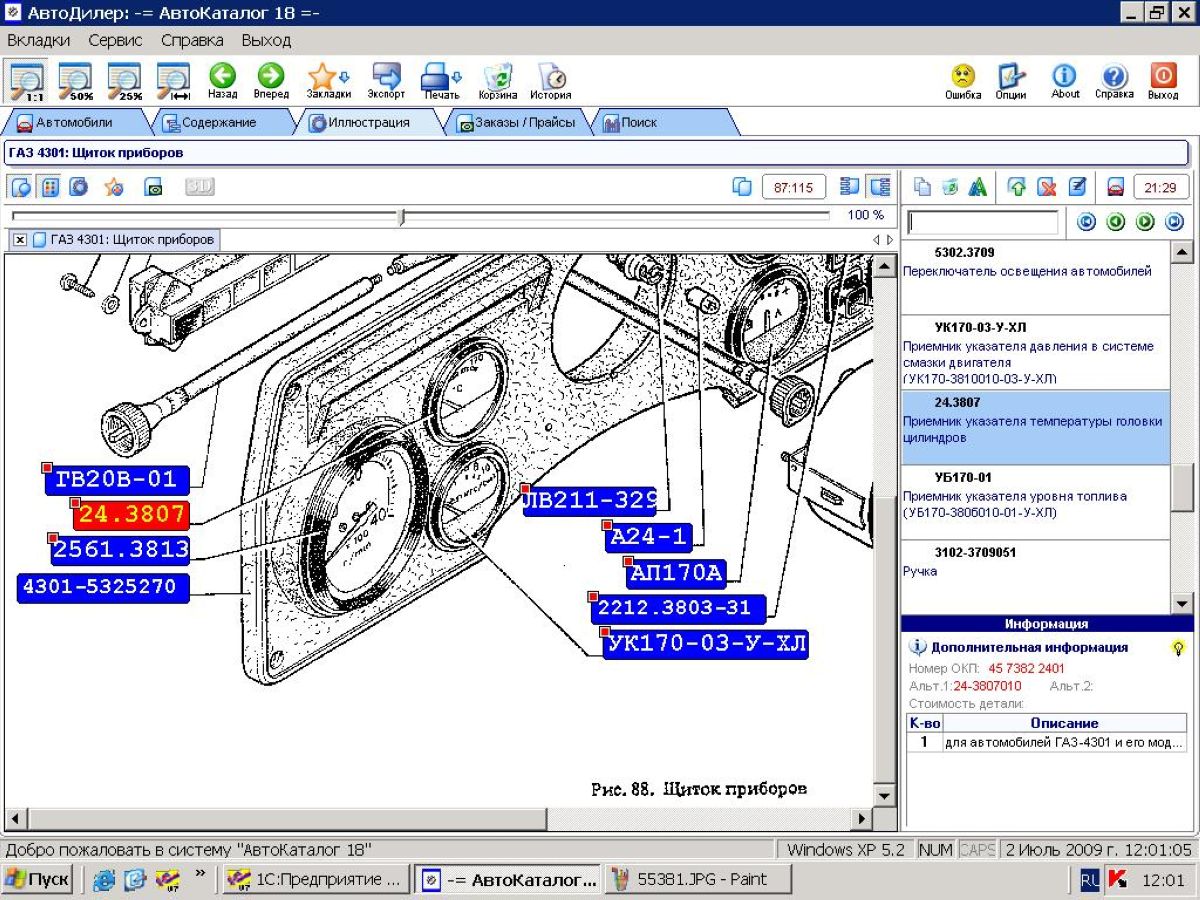The width and height of the screenshot is (1200, 900).
Task: Click the green-eyed document preview icon
Action: [153, 187]
